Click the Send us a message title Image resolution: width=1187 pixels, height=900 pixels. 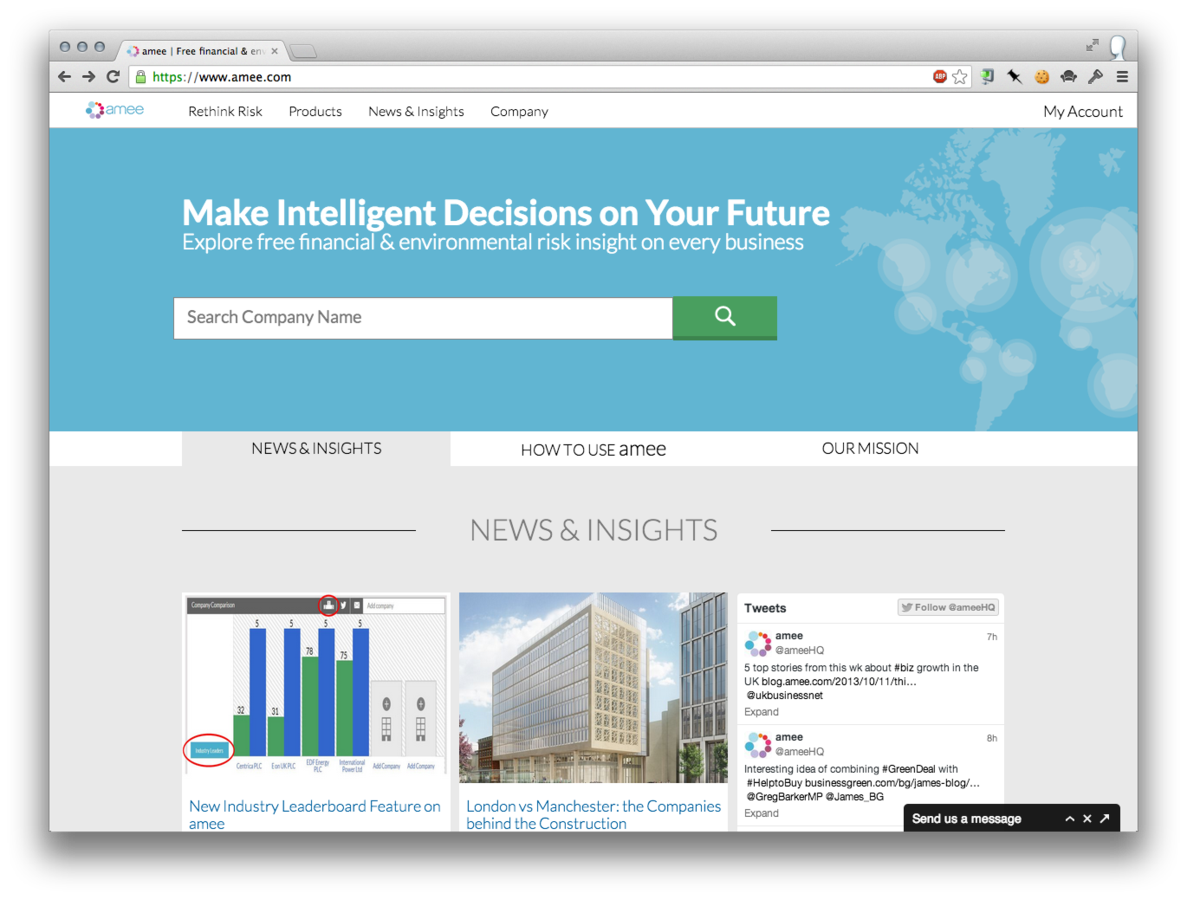point(966,819)
